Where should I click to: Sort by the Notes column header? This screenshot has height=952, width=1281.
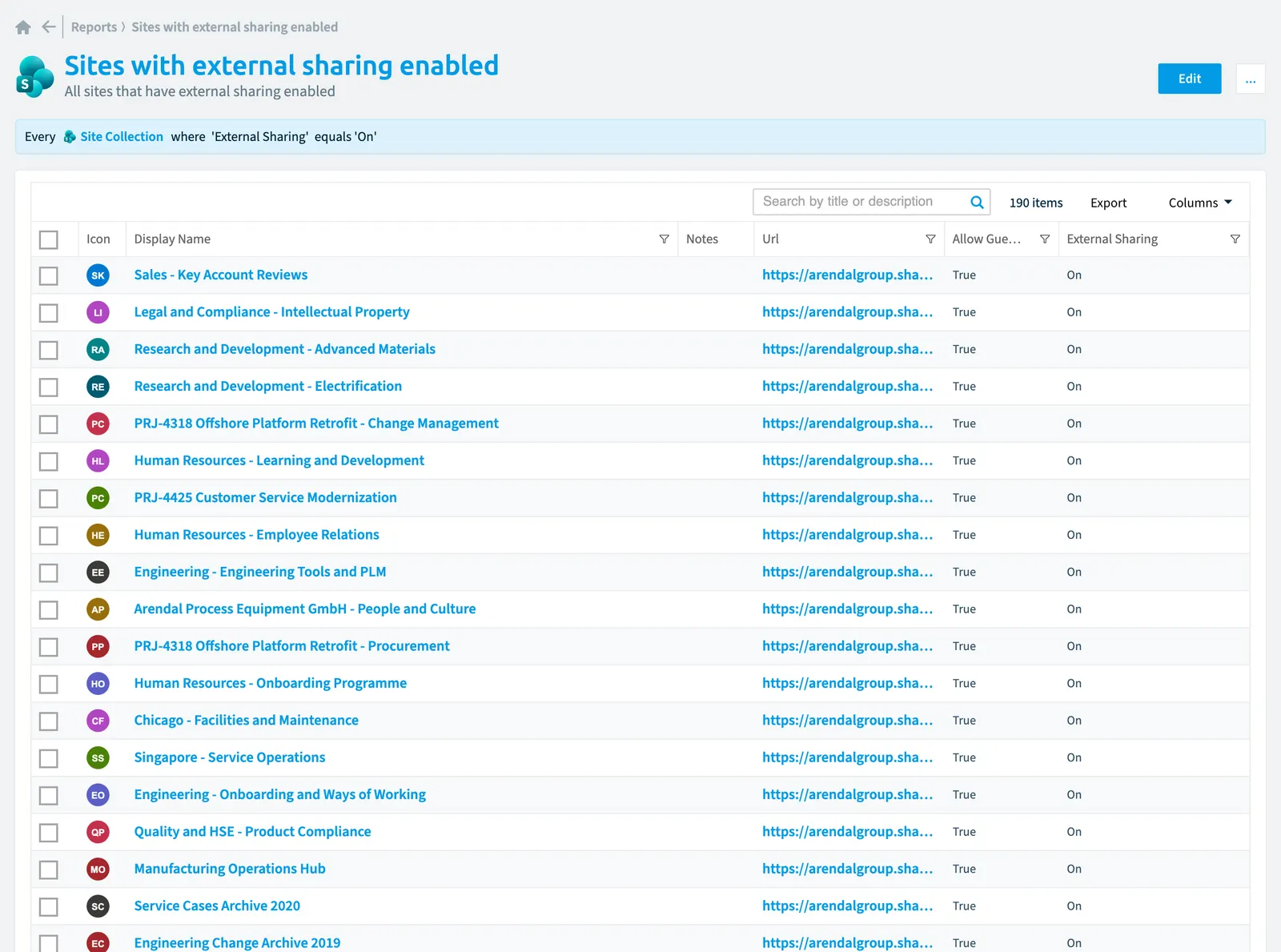[702, 239]
